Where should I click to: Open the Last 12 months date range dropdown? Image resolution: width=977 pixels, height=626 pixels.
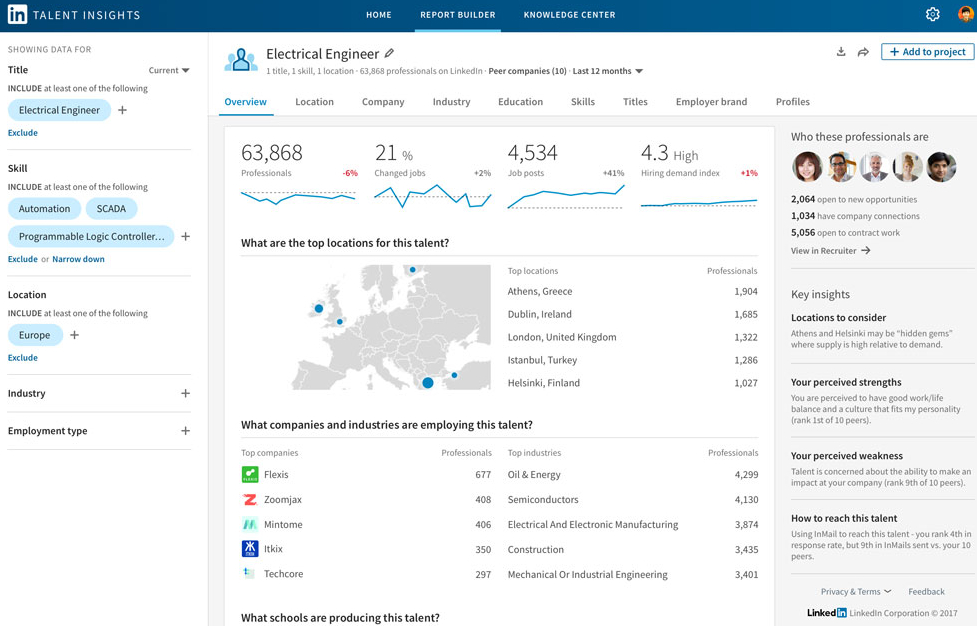pyautogui.click(x=608, y=71)
